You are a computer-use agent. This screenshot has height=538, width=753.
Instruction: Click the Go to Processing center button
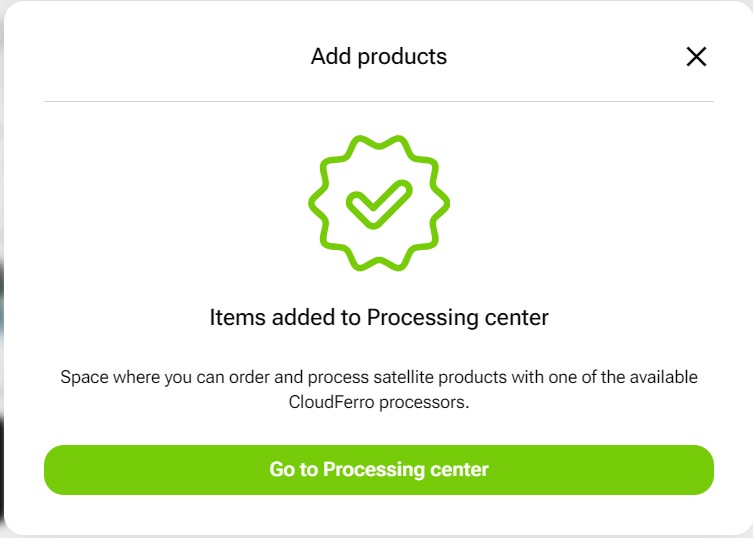tap(378, 470)
